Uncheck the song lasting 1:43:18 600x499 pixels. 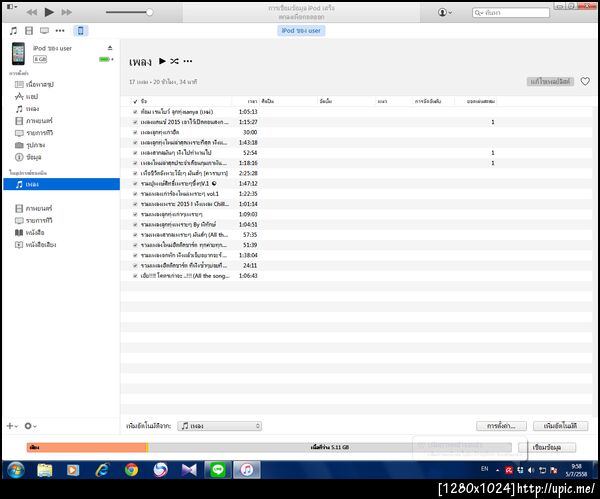pos(135,142)
